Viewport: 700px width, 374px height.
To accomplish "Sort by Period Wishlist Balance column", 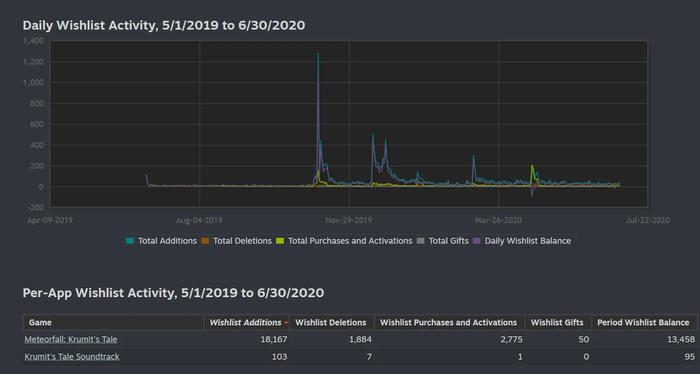I will click(x=643, y=322).
